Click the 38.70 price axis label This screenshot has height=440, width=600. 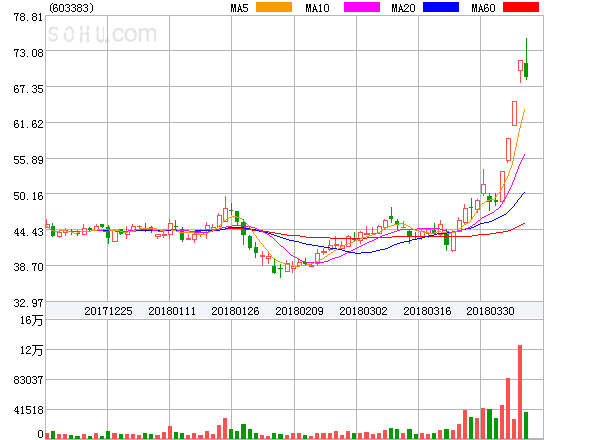tap(28, 267)
